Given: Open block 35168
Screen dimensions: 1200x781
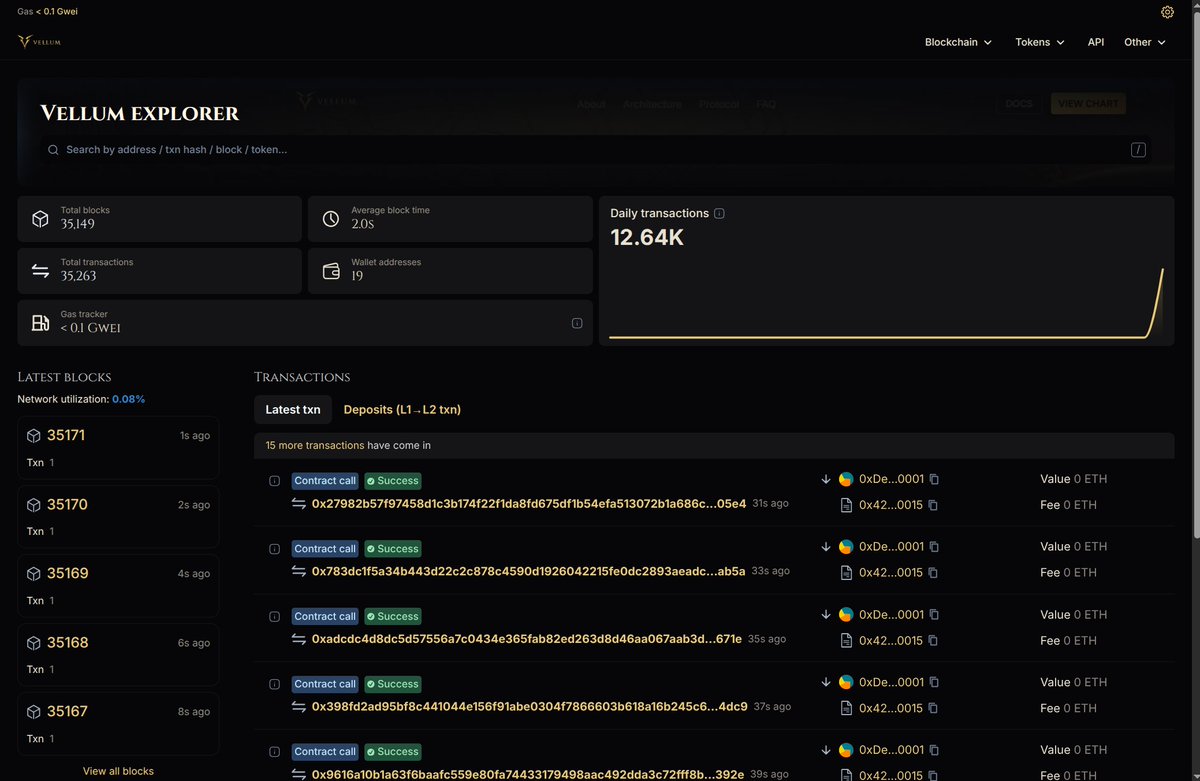Looking at the screenshot, I should coord(67,643).
